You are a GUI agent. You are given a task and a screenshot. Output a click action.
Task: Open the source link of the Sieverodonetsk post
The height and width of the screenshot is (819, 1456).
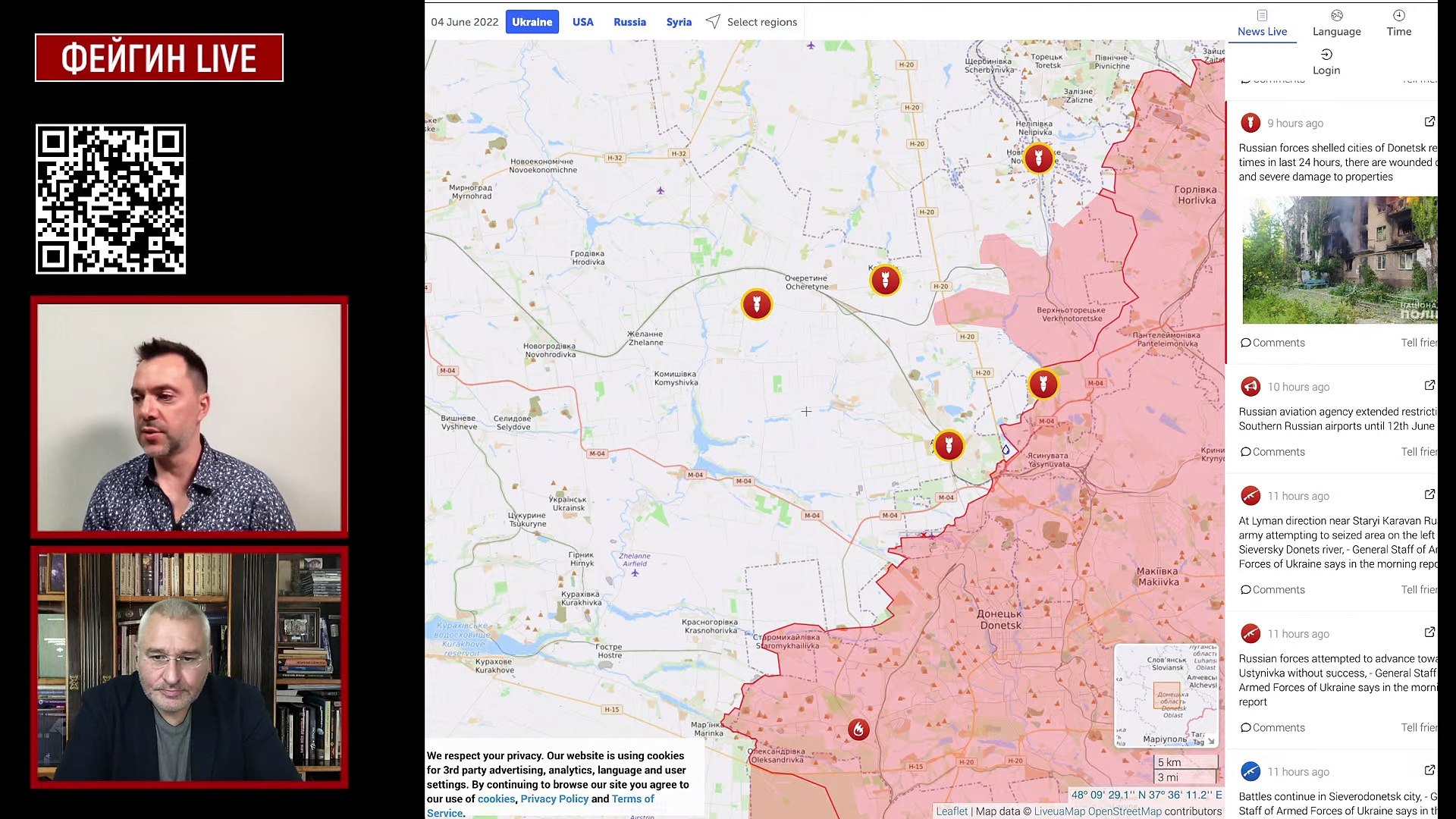coord(1429,770)
